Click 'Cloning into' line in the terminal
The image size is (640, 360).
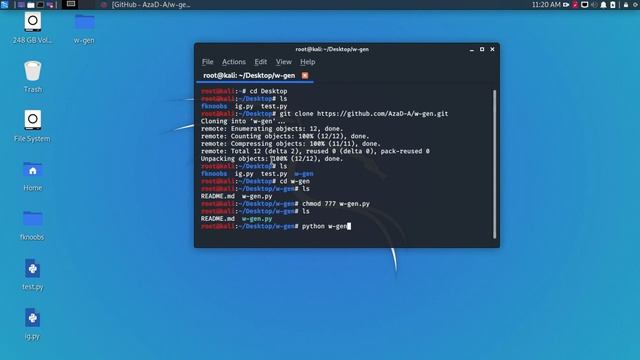(243, 121)
